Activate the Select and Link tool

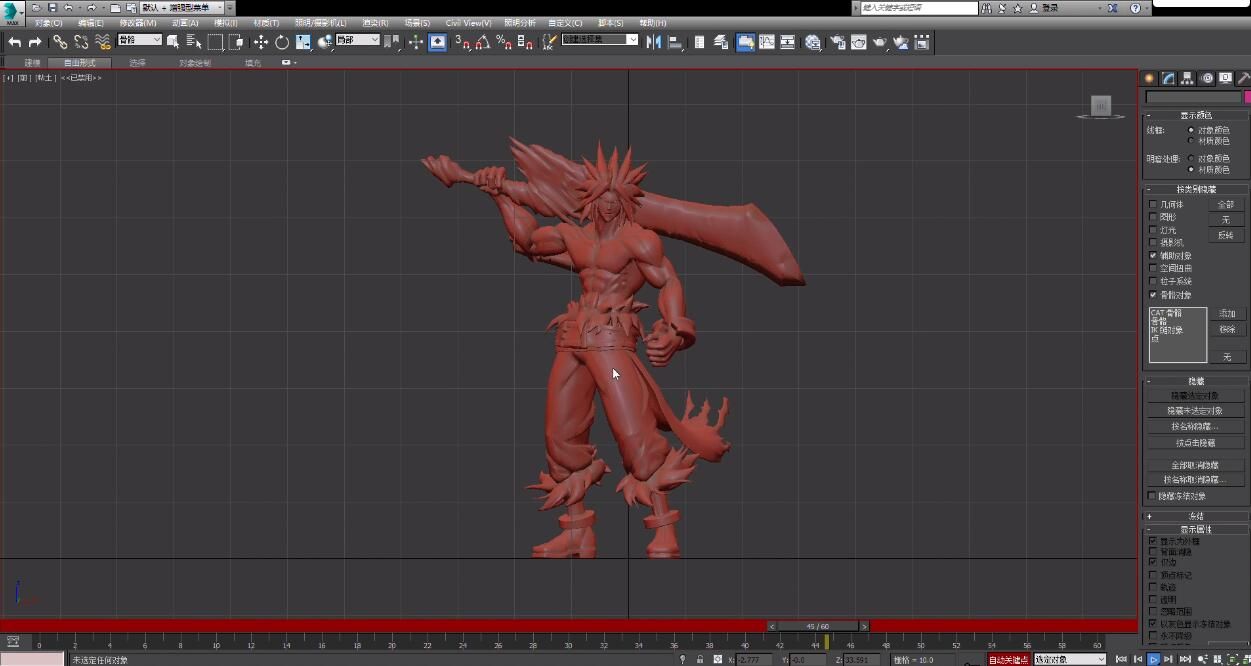[60, 42]
